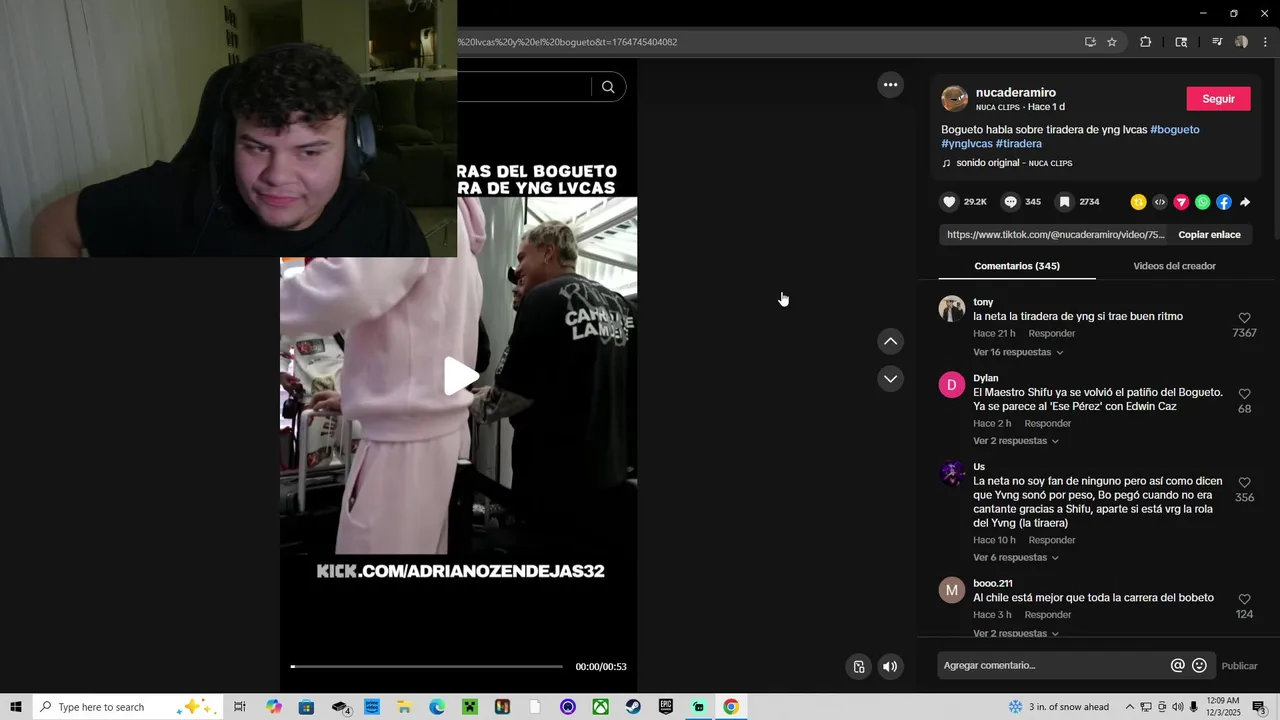This screenshot has width=1280, height=720.
Task: Open Microsoft Edge from taskbar
Action: click(x=437, y=707)
